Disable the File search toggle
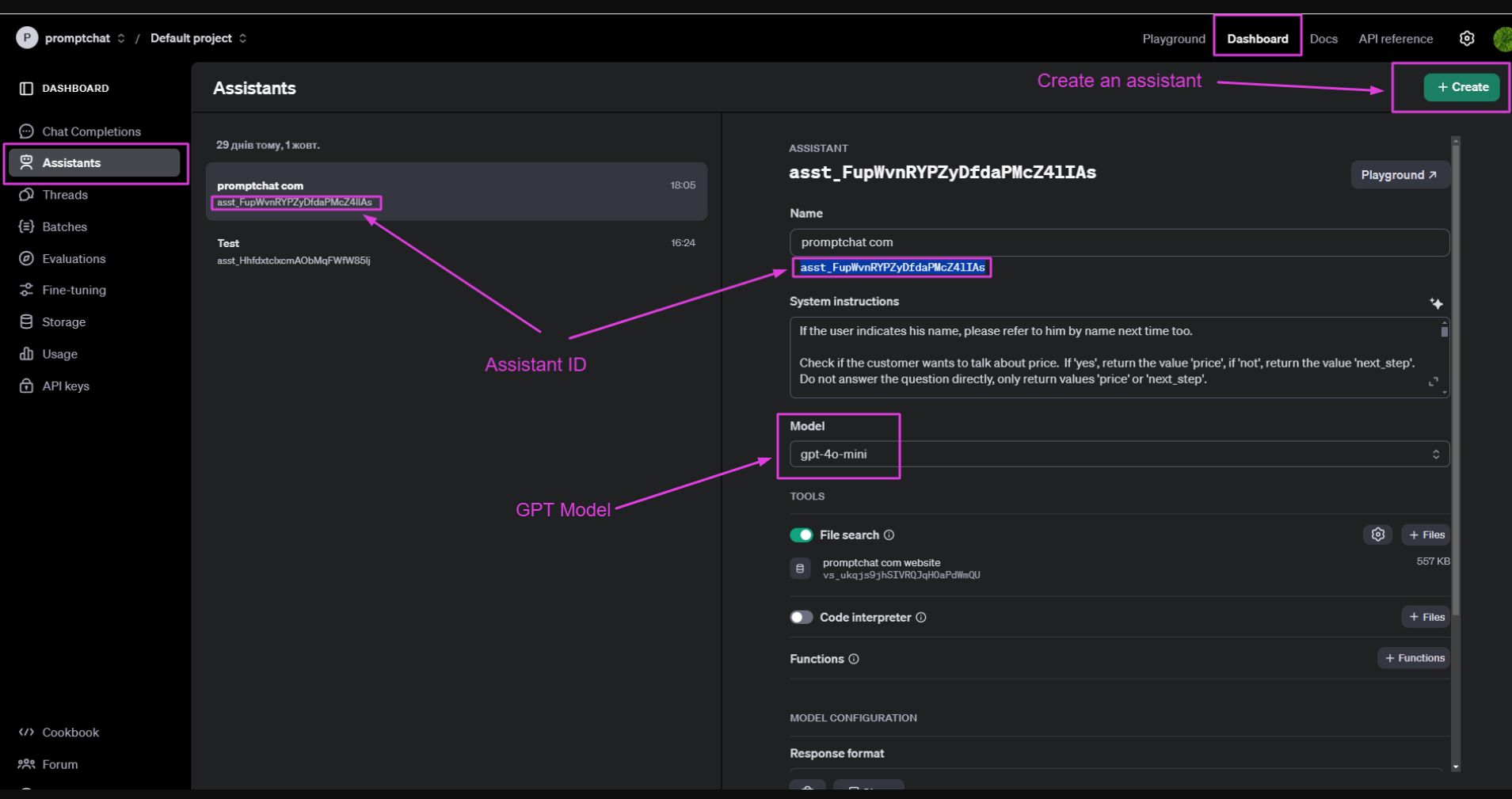Image resolution: width=1512 pixels, height=799 pixels. pos(801,535)
